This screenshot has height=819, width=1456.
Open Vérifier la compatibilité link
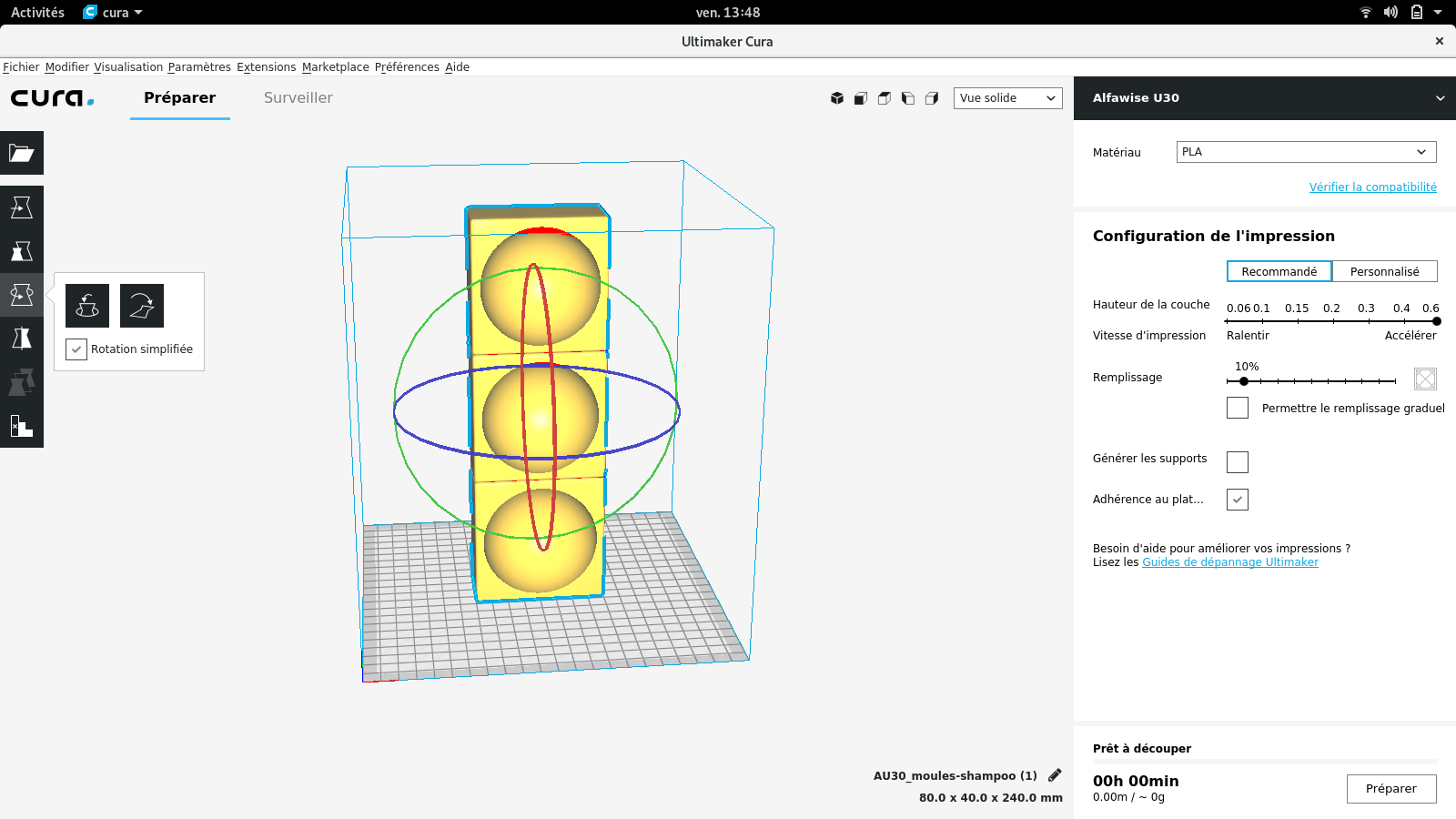1373,187
